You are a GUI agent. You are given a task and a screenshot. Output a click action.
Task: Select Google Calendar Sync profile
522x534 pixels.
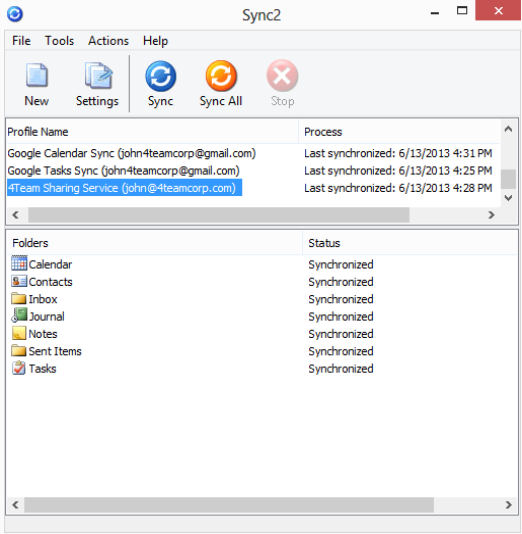click(x=131, y=153)
